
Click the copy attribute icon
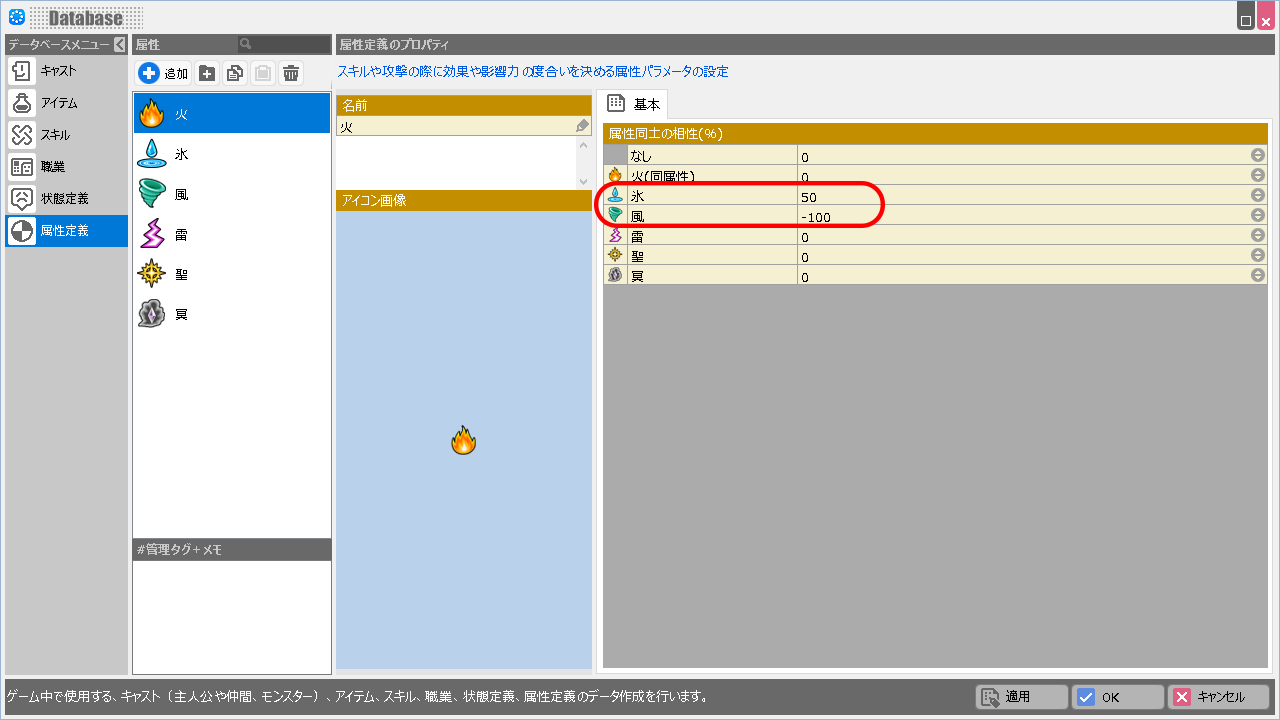pyautogui.click(x=235, y=73)
